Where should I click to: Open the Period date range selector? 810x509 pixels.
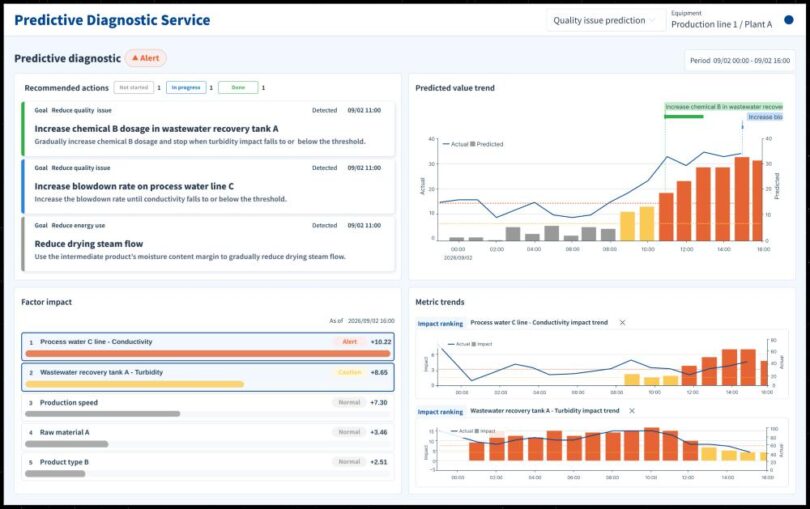[740, 60]
